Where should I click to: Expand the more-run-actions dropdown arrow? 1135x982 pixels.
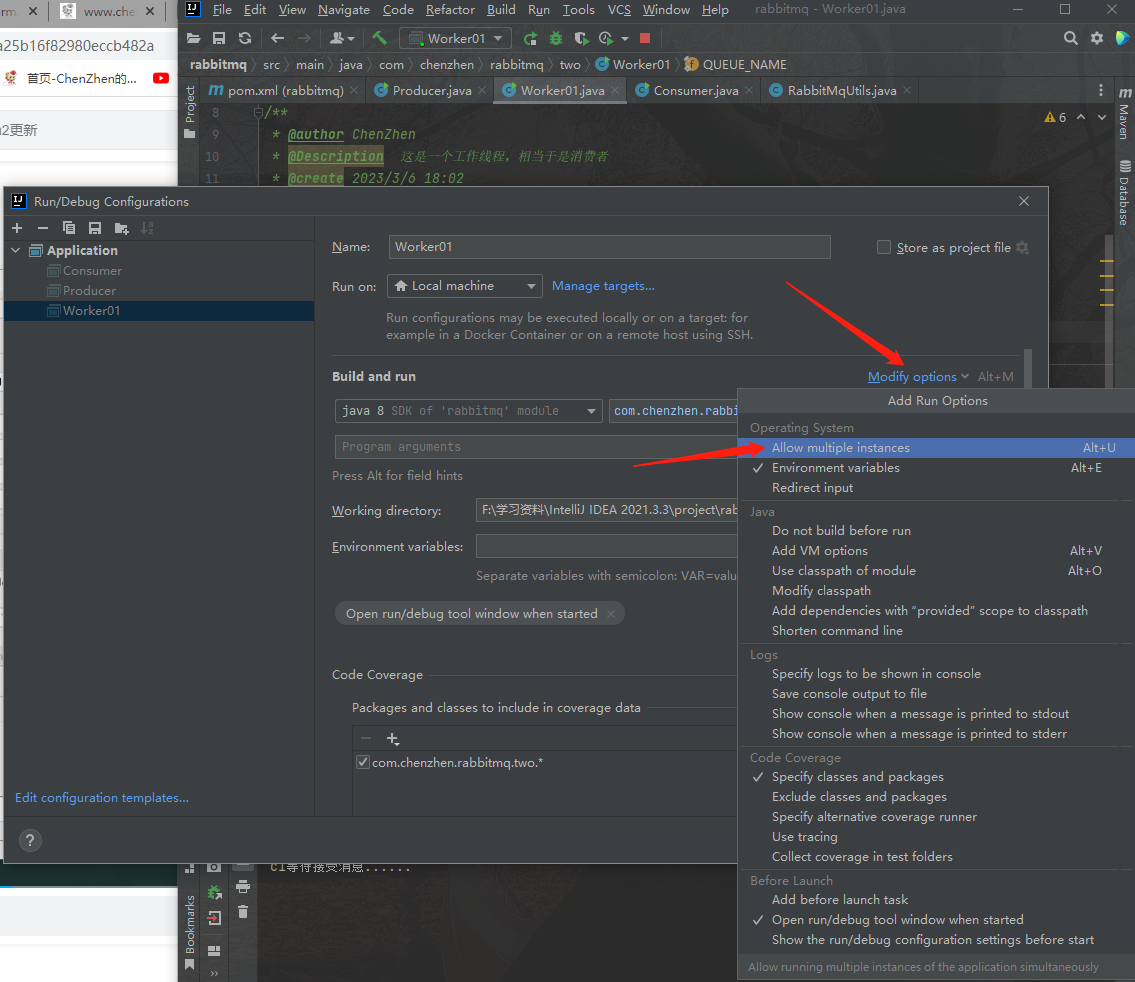tap(625, 38)
